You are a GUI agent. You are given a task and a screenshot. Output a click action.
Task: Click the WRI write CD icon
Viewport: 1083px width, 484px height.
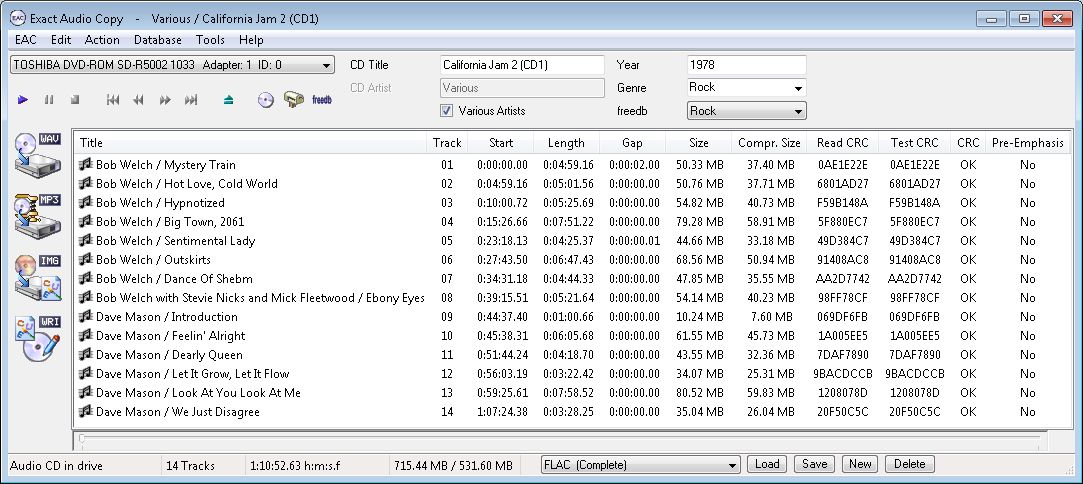[x=38, y=338]
